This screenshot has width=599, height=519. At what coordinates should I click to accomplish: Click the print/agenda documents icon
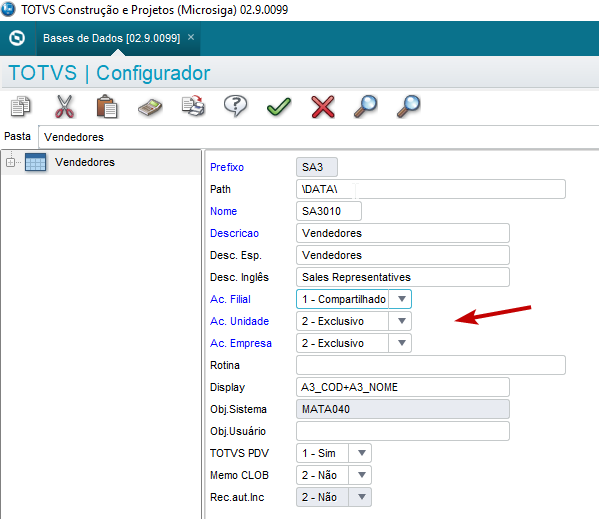click(x=193, y=106)
